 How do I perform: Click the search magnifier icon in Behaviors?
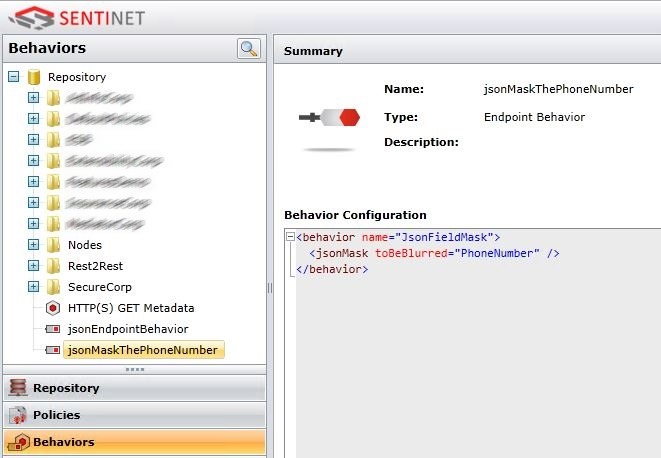point(248,48)
